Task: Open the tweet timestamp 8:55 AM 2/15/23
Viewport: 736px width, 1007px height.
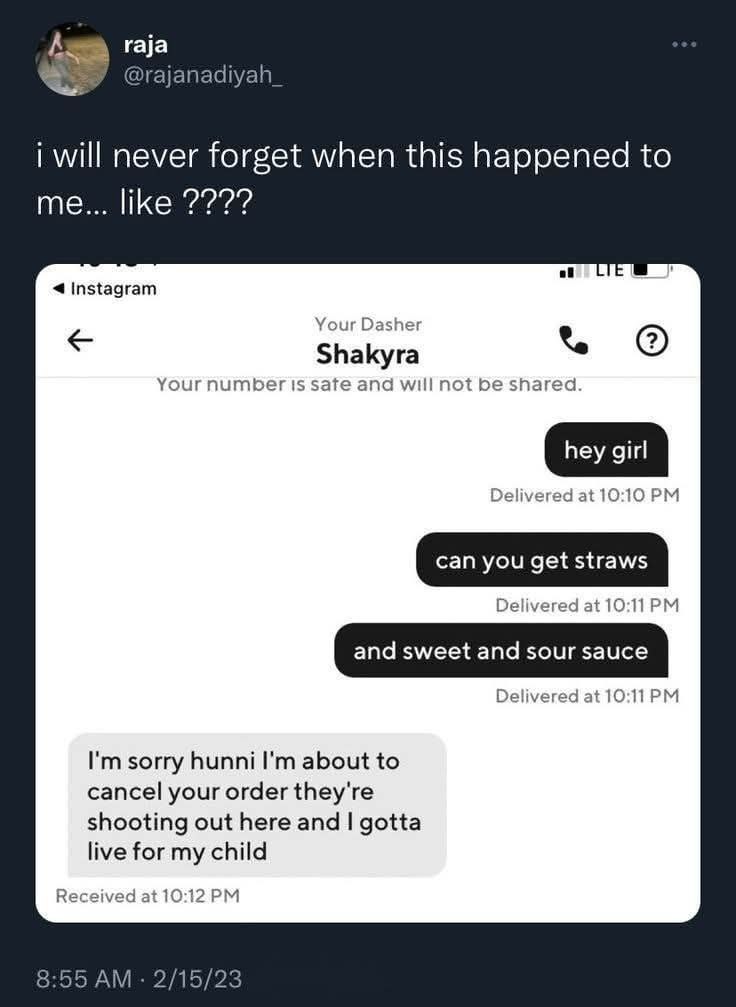Action: click(139, 979)
